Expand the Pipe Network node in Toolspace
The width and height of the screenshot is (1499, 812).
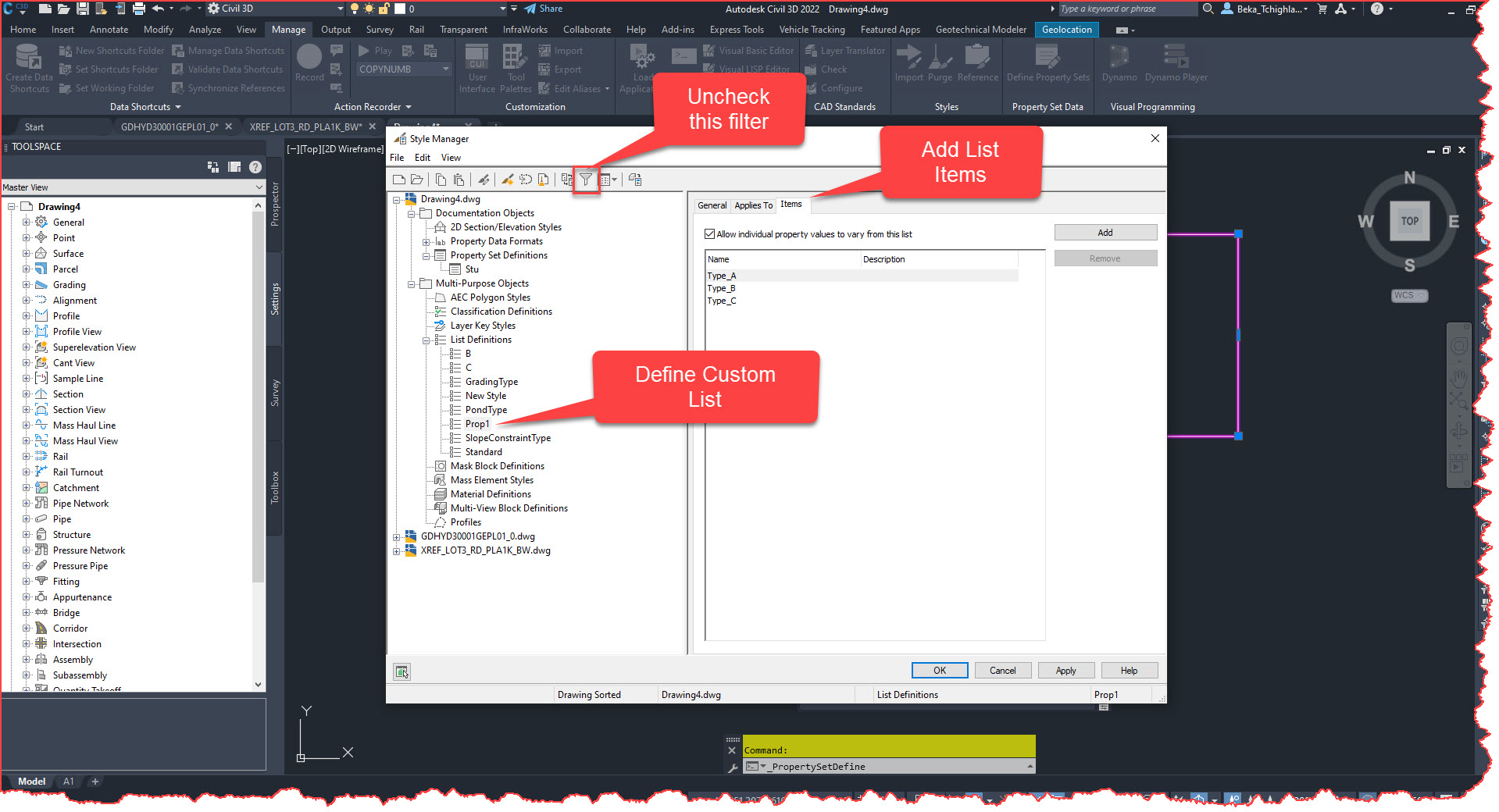26,503
